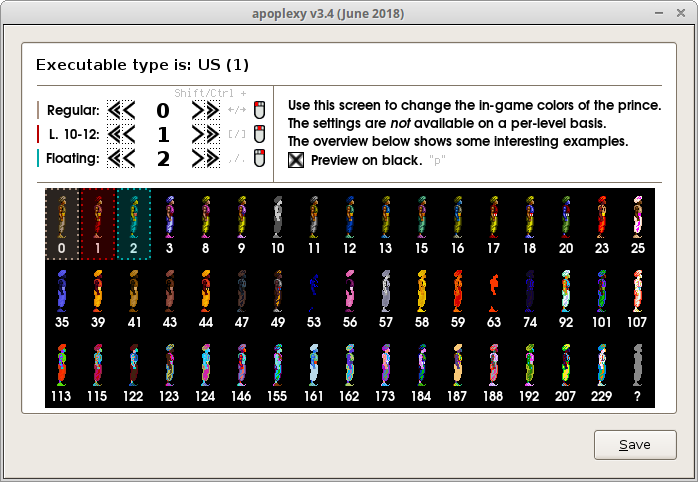
Task: Click the gray question mark preview
Action: click(x=638, y=372)
